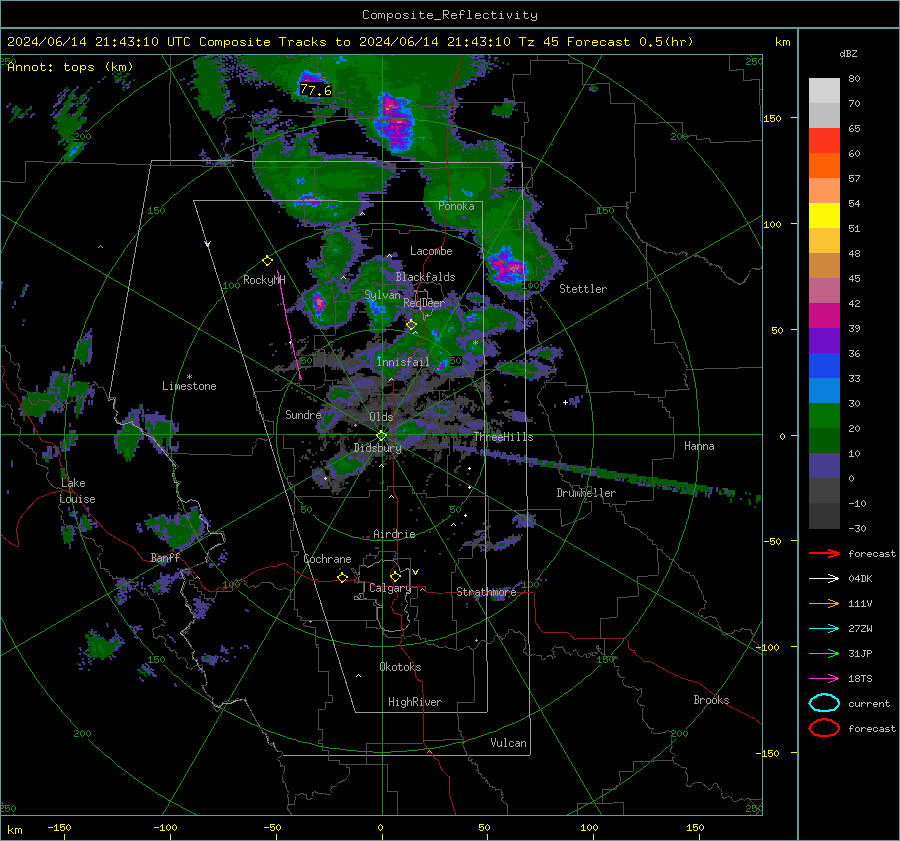This screenshot has width=900, height=841.
Task: Click the -150 tick on bottom axis
Action: click(59, 827)
